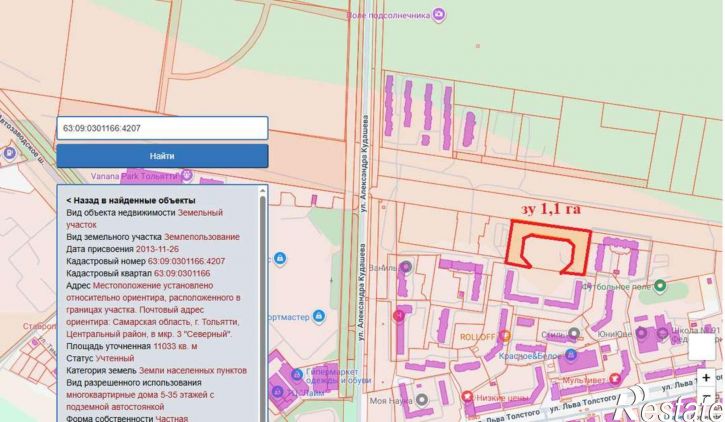725x422 pixels.
Task: Go back via Назад в найденные объекты
Action: pyautogui.click(x=131, y=200)
